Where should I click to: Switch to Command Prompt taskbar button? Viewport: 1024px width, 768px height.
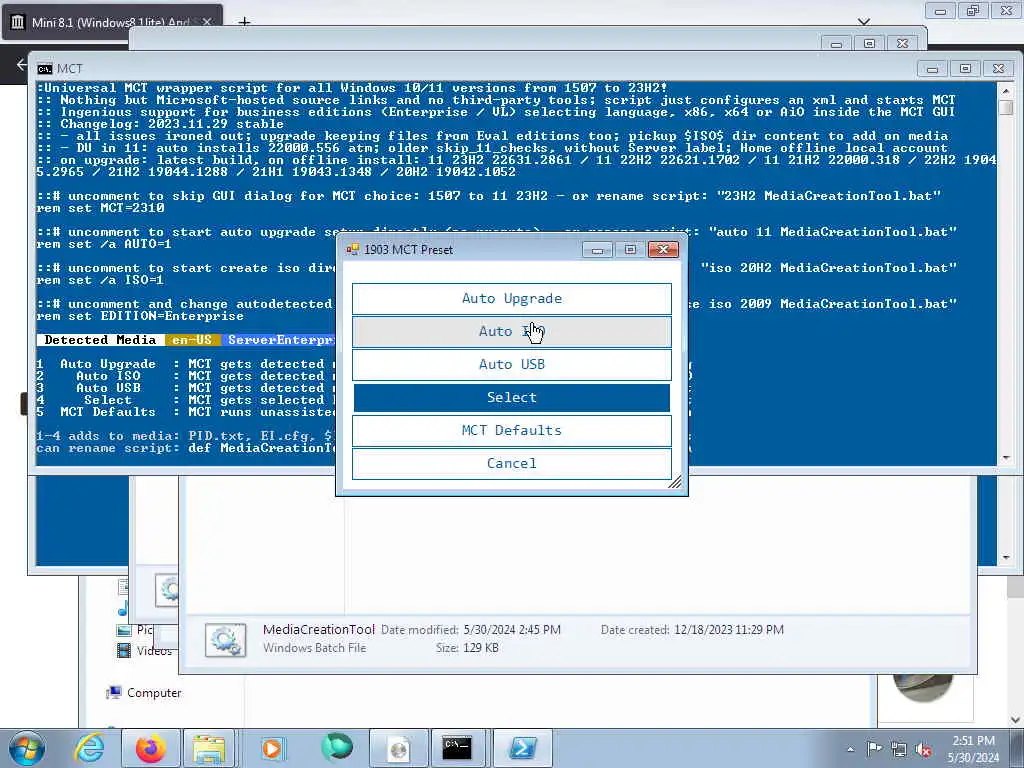pyautogui.click(x=457, y=748)
